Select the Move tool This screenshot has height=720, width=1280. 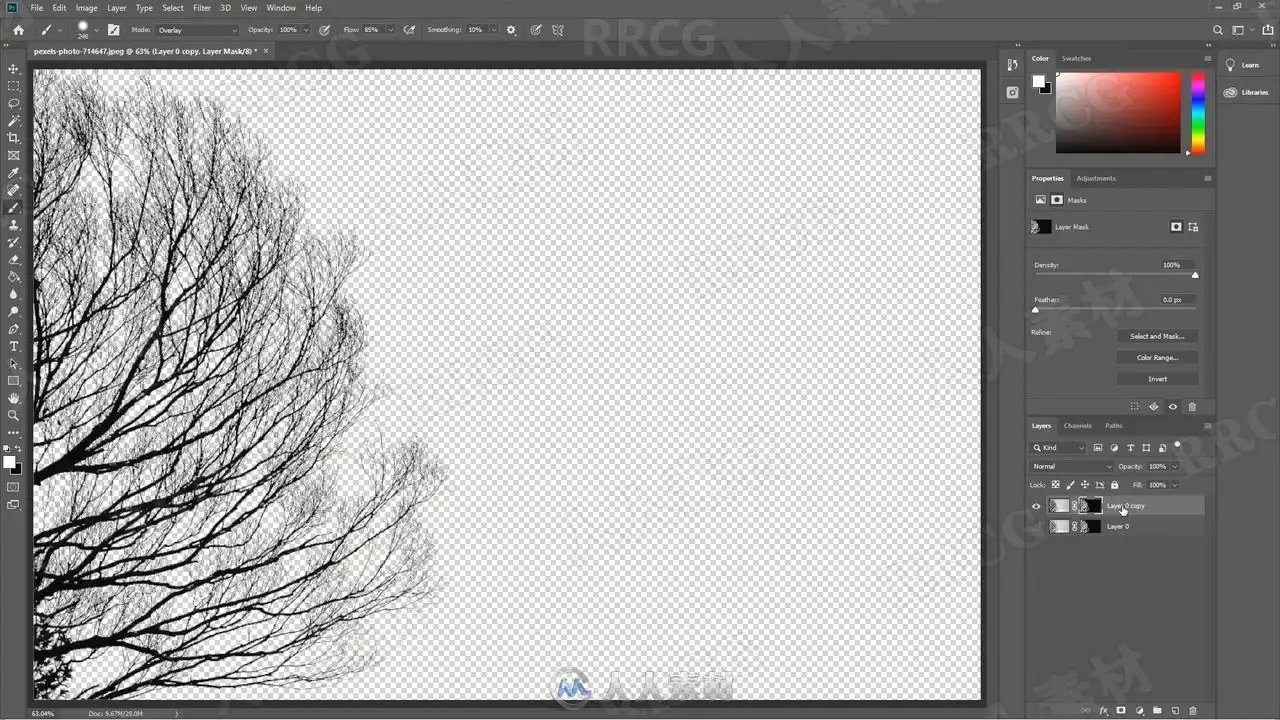click(14, 69)
